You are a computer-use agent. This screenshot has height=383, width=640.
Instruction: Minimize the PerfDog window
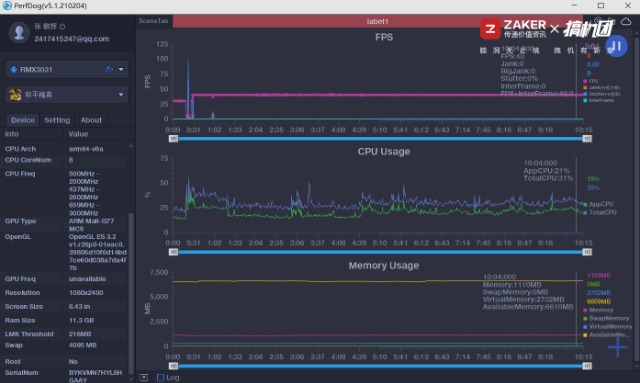[x=574, y=5]
